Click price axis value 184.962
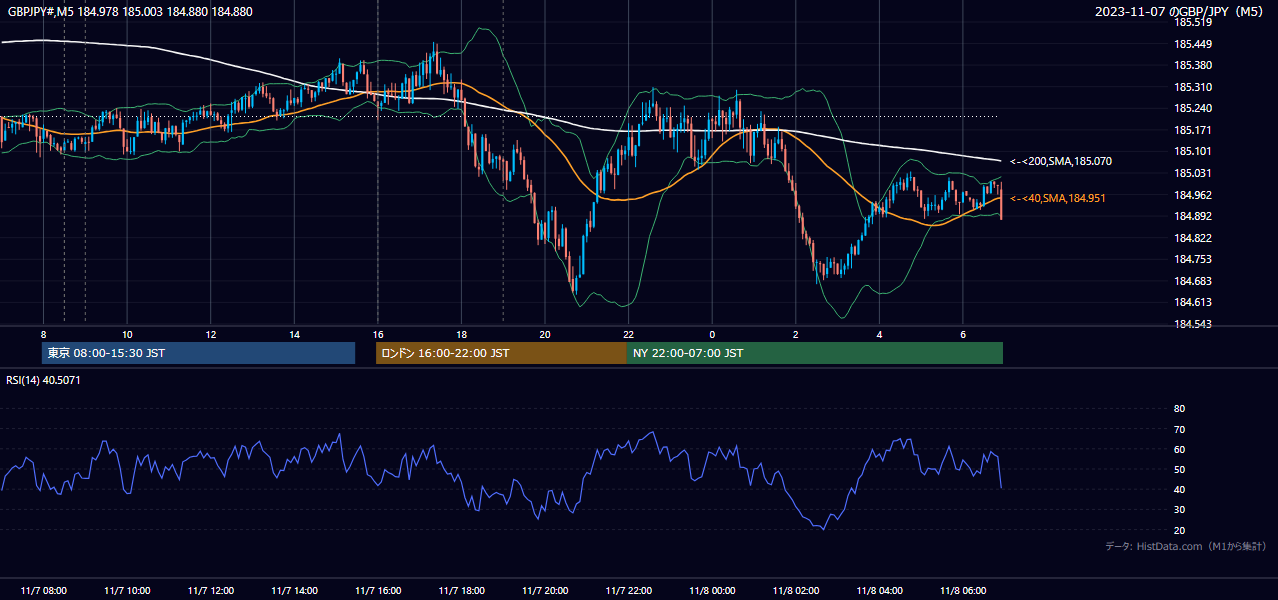 [1193, 195]
